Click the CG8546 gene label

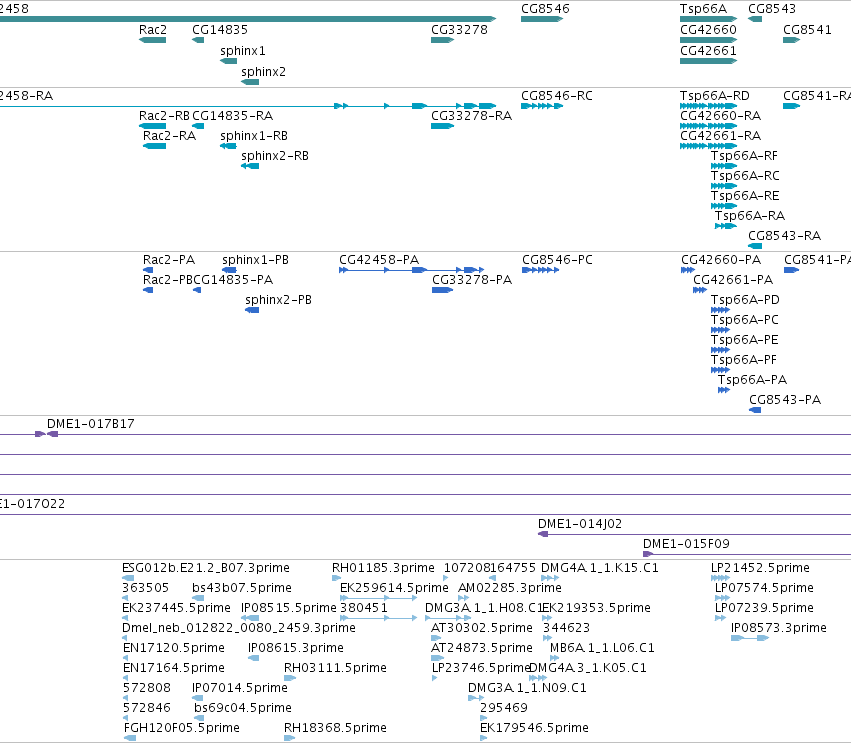click(545, 9)
